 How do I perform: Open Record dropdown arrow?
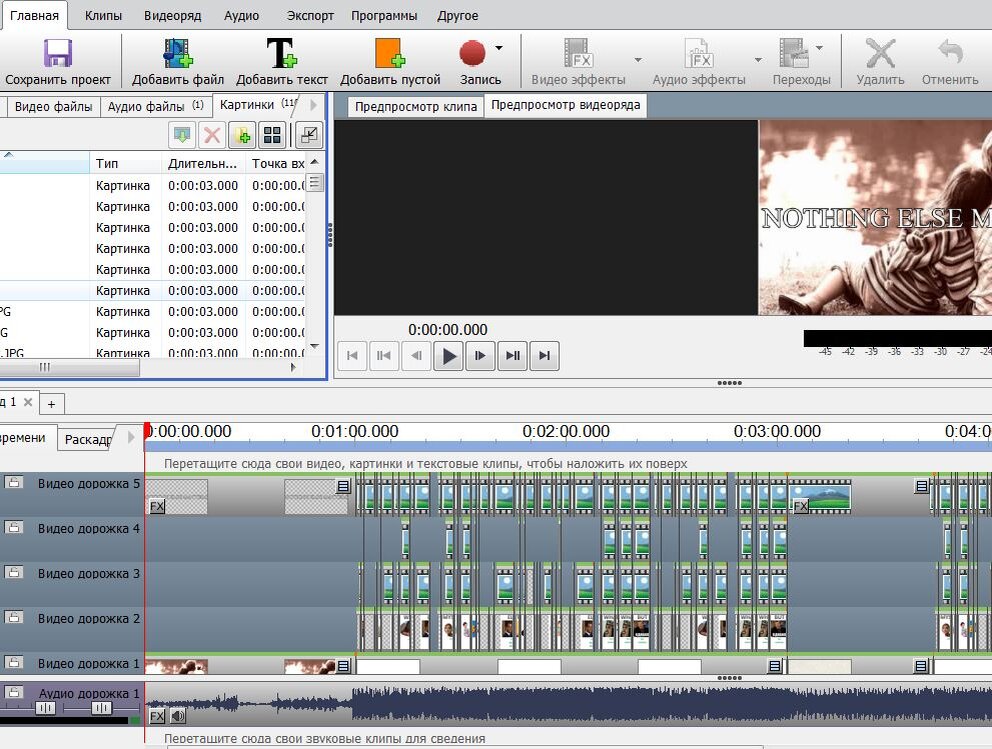(x=499, y=48)
